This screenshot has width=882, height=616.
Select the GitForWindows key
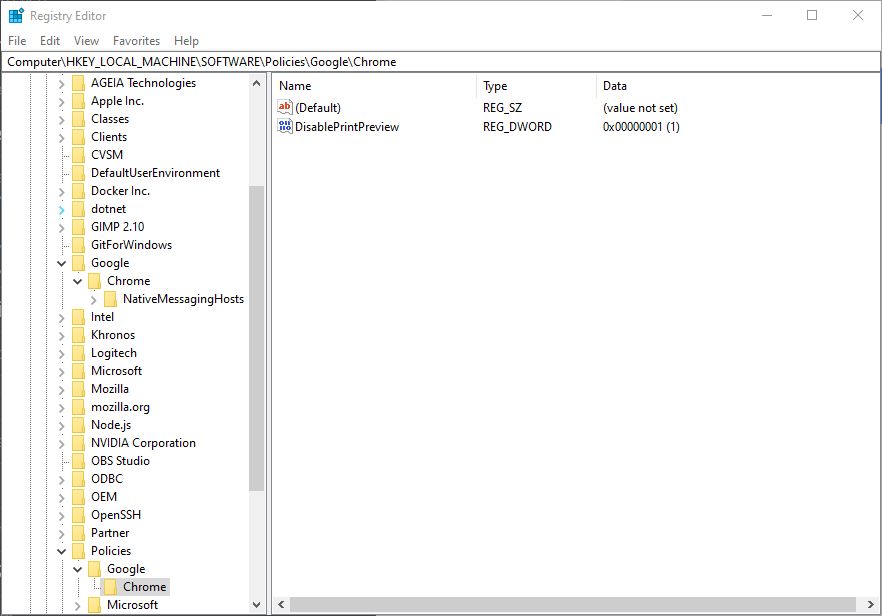[x=131, y=245]
